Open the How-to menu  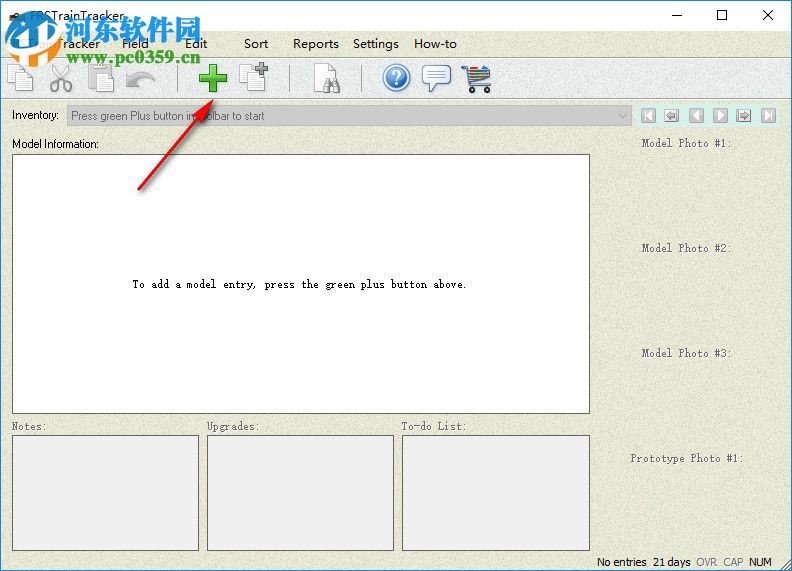point(435,44)
